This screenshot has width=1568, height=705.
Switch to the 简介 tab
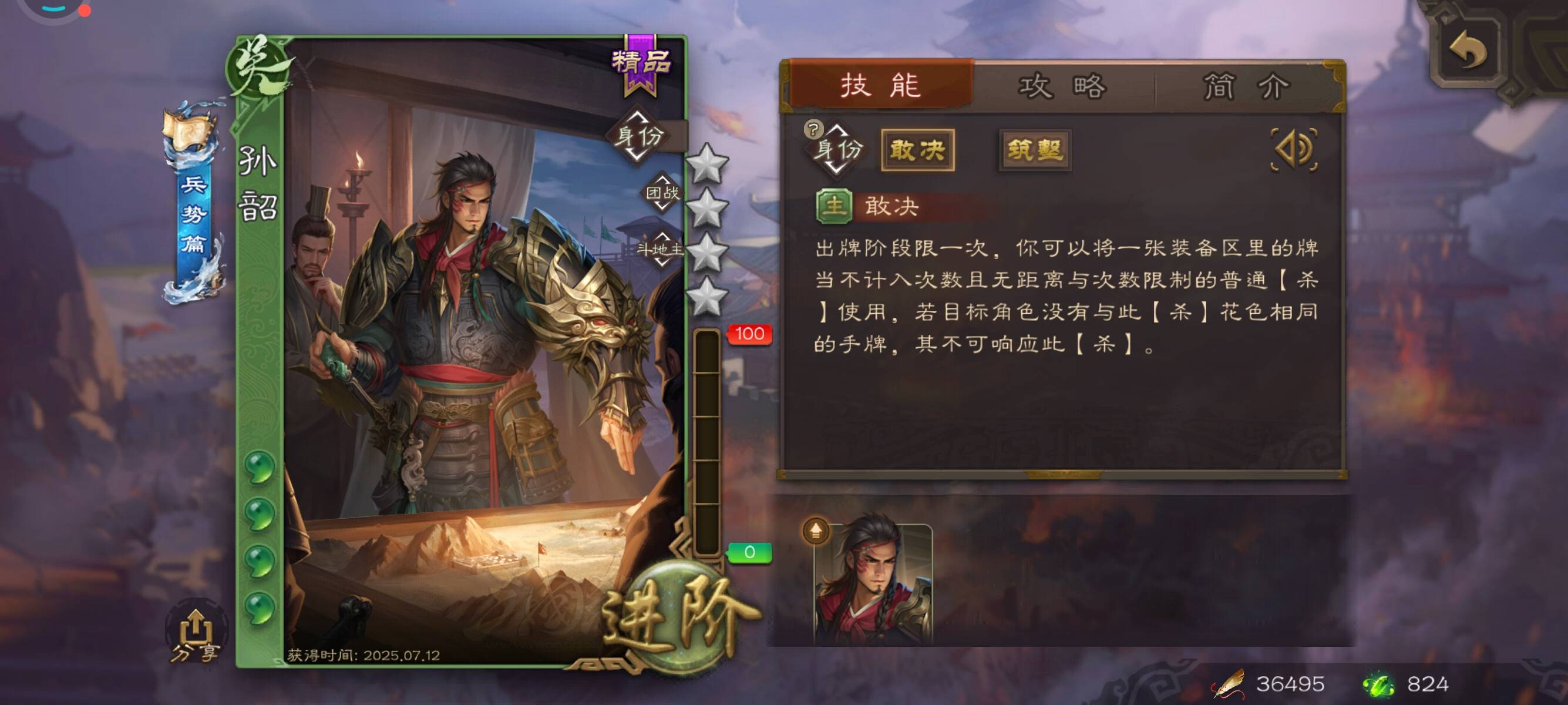[x=1247, y=86]
